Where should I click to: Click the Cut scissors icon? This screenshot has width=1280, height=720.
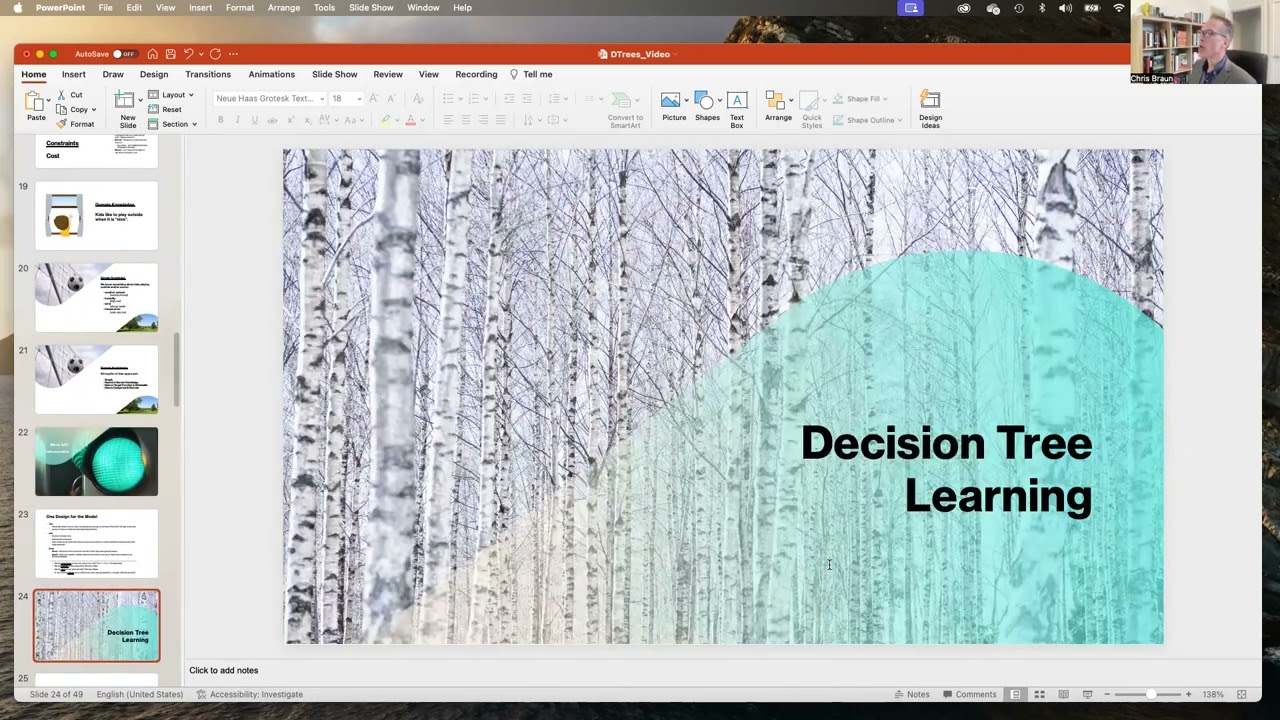tap(62, 95)
